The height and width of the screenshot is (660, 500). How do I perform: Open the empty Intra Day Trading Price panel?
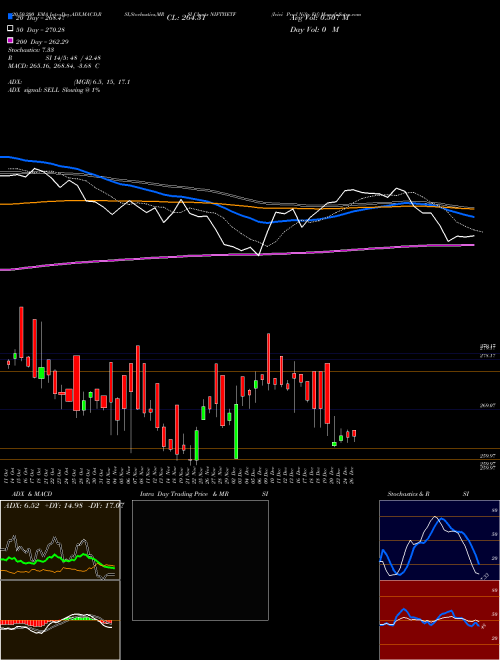(200, 560)
